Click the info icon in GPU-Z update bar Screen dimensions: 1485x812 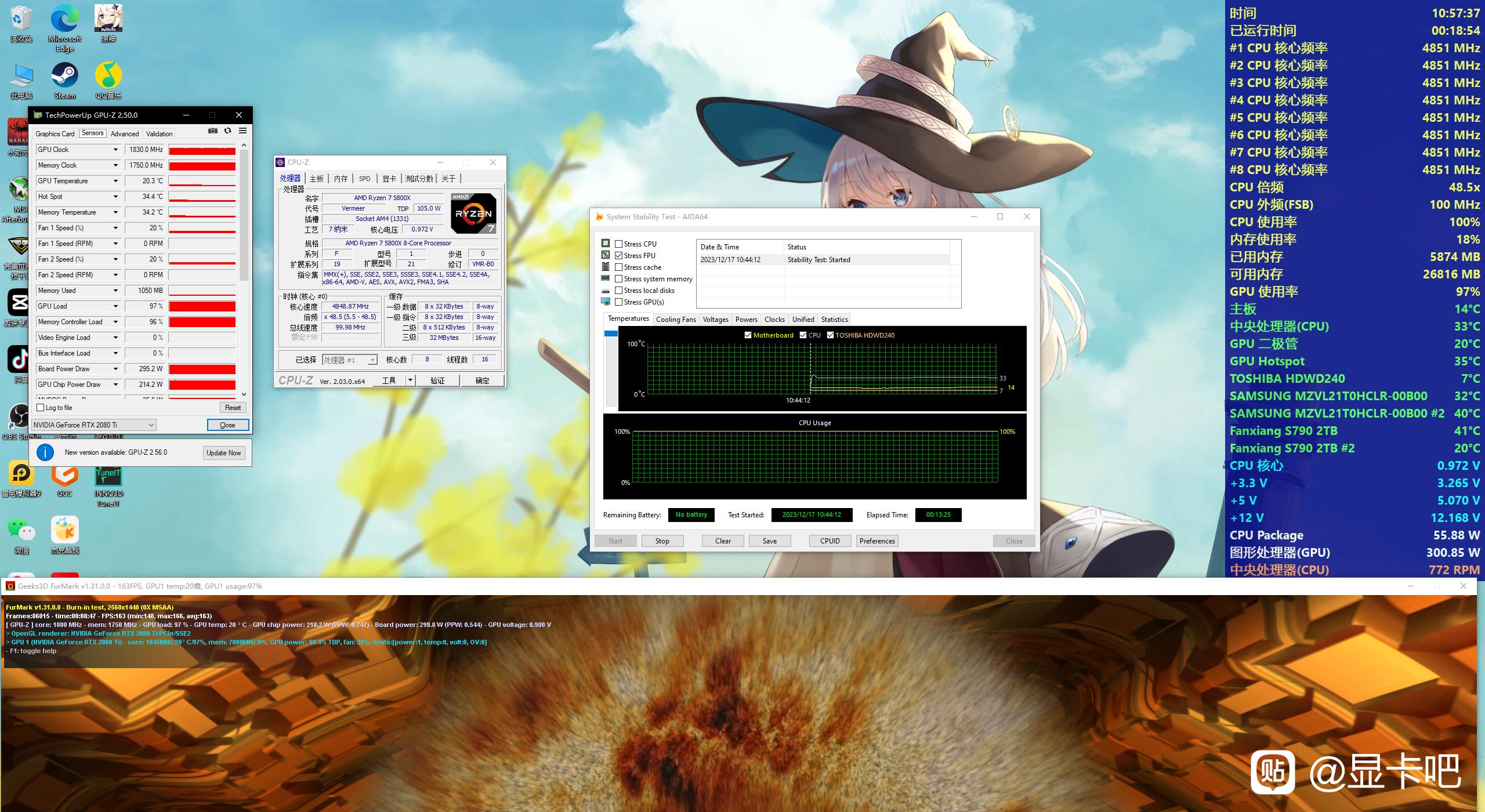pos(45,452)
